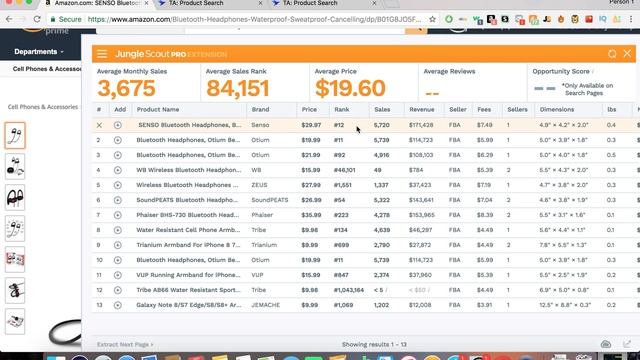The height and width of the screenshot is (360, 640).
Task: Add WB Wireless Bluetooth Headphones to tracker
Action: (x=118, y=170)
